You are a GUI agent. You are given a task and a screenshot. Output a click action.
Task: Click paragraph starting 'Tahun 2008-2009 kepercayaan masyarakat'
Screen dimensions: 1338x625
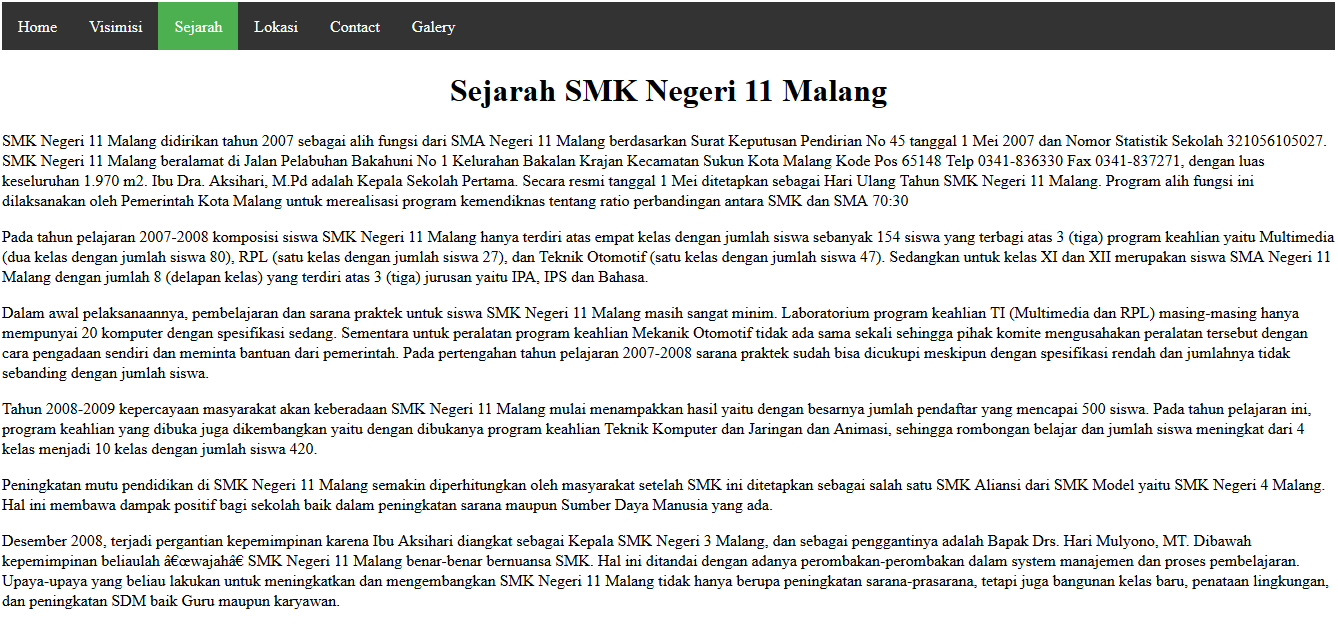(x=668, y=429)
